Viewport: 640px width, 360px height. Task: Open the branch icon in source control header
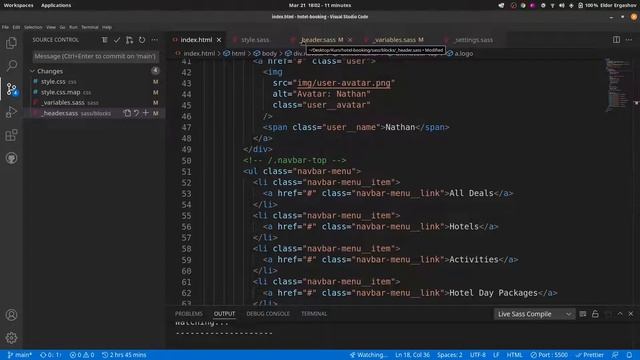(129, 40)
